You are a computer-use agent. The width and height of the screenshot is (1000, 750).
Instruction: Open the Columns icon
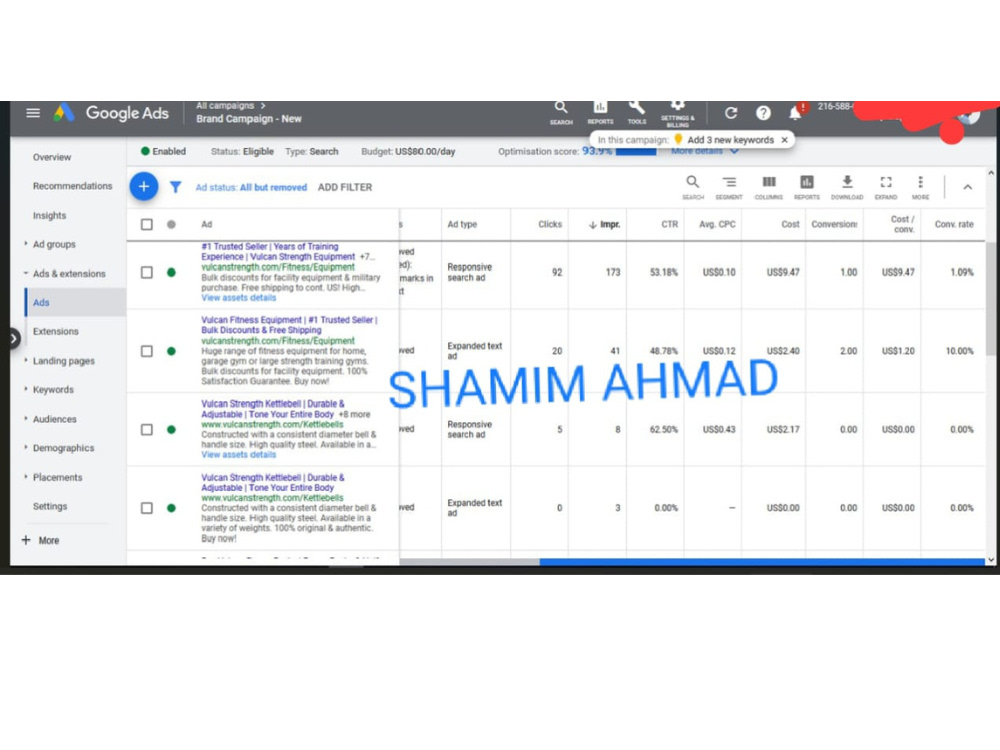768,187
